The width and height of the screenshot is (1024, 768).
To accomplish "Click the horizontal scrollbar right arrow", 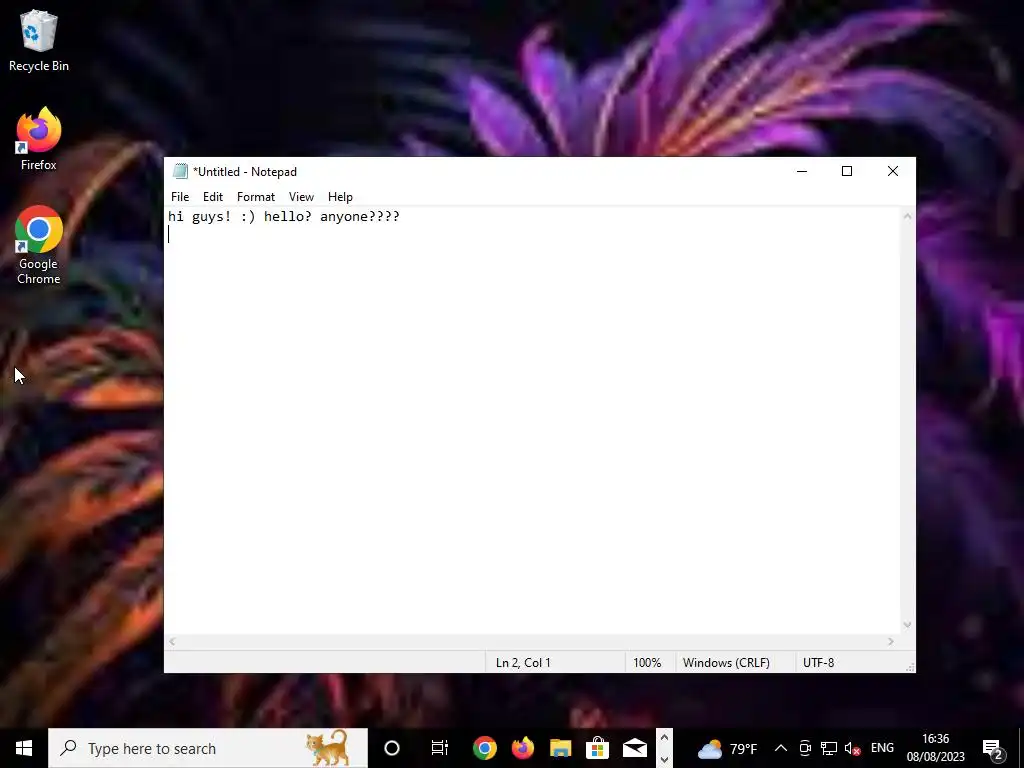I will tap(891, 642).
